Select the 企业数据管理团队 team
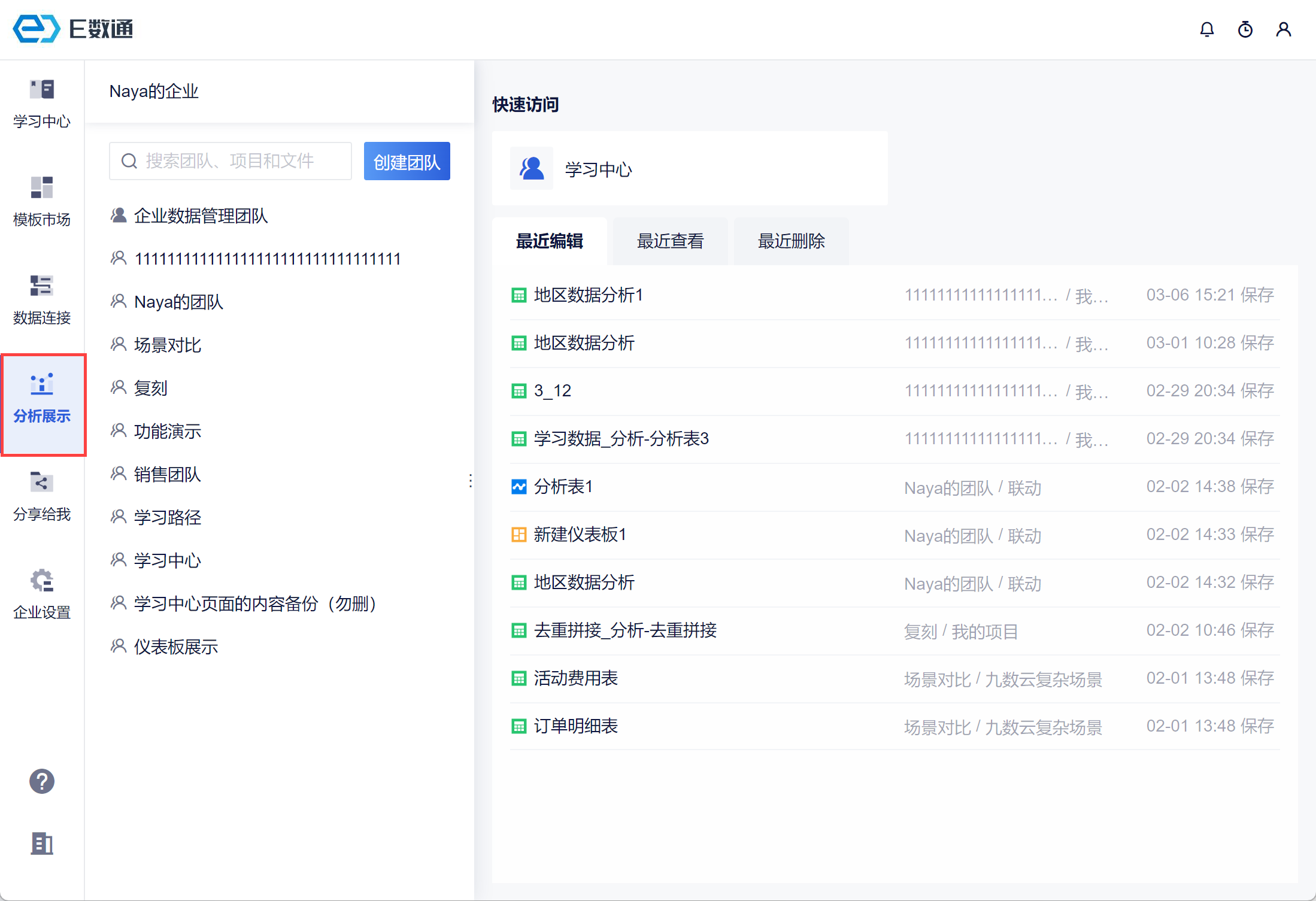 click(201, 216)
